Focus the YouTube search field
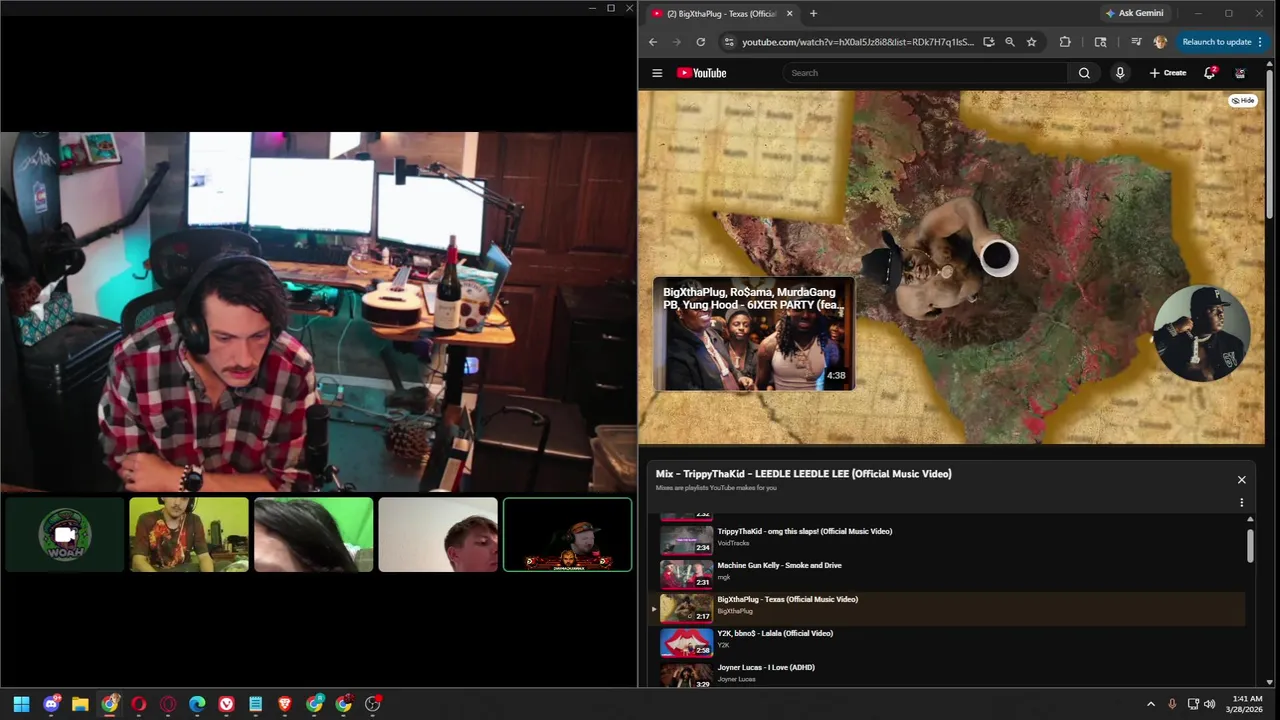Viewport: 1280px width, 720px height. pyautogui.click(x=926, y=73)
